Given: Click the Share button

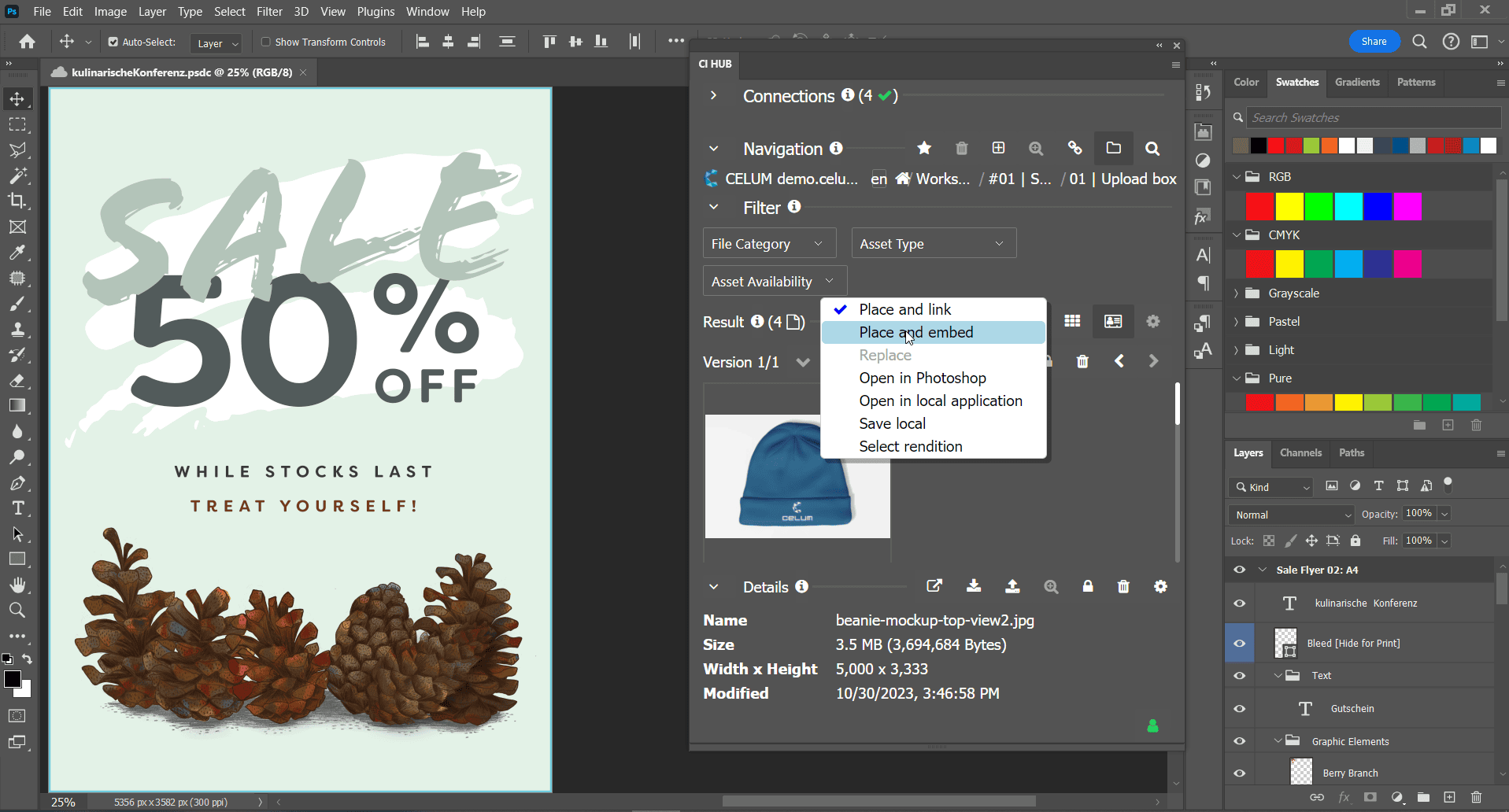Looking at the screenshot, I should tap(1374, 42).
